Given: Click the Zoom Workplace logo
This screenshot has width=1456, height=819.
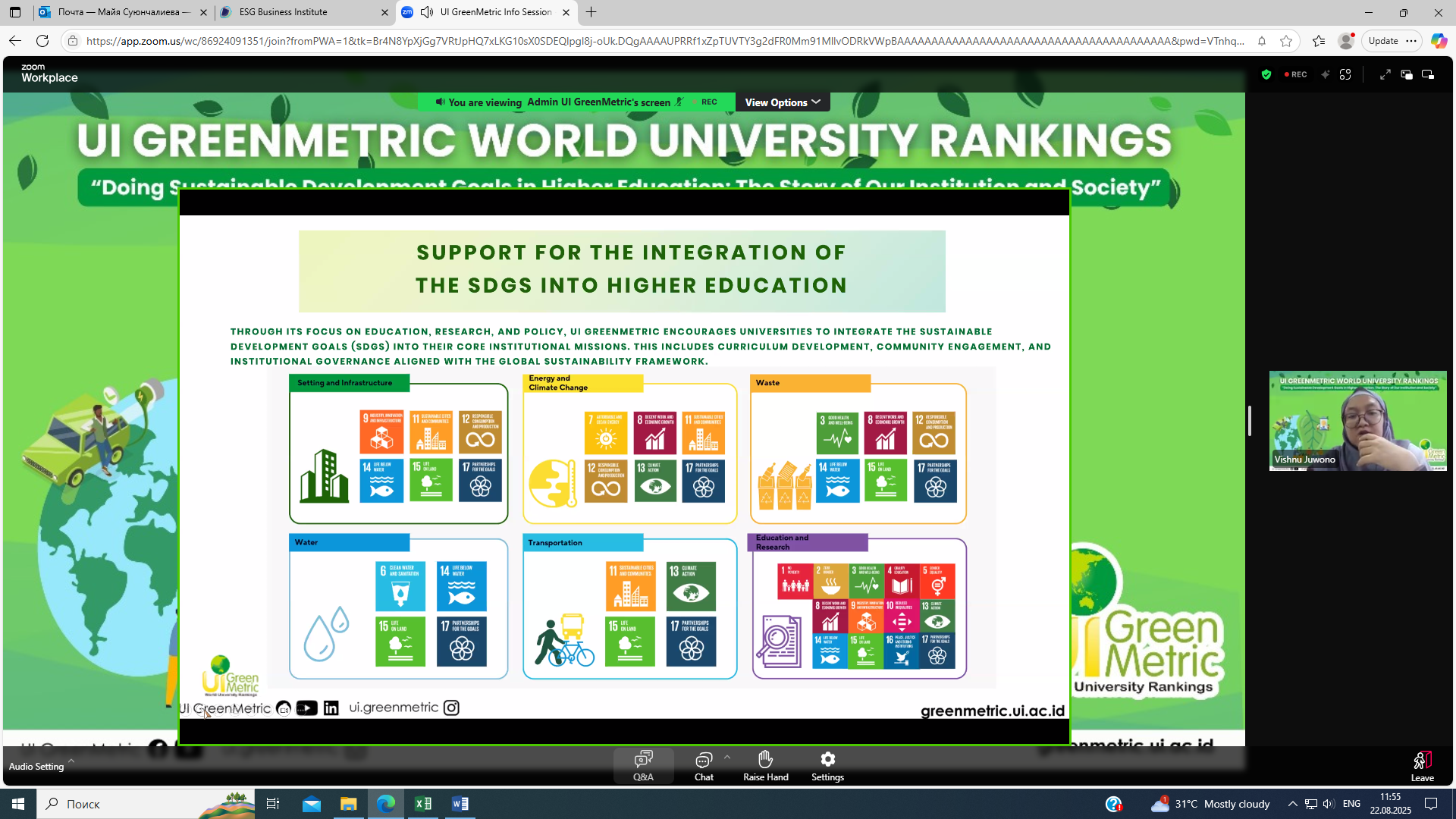Looking at the screenshot, I should tap(49, 74).
